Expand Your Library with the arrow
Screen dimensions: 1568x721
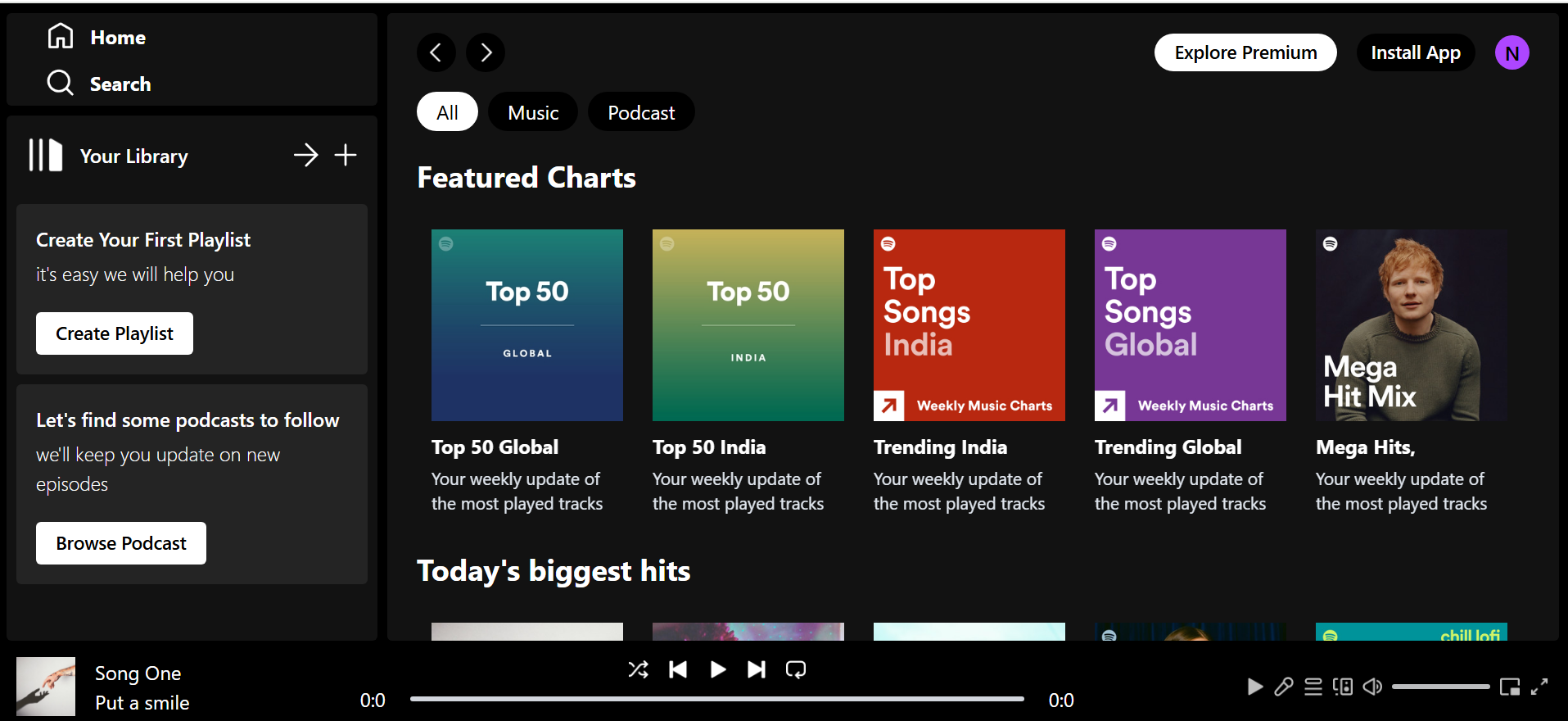point(306,155)
